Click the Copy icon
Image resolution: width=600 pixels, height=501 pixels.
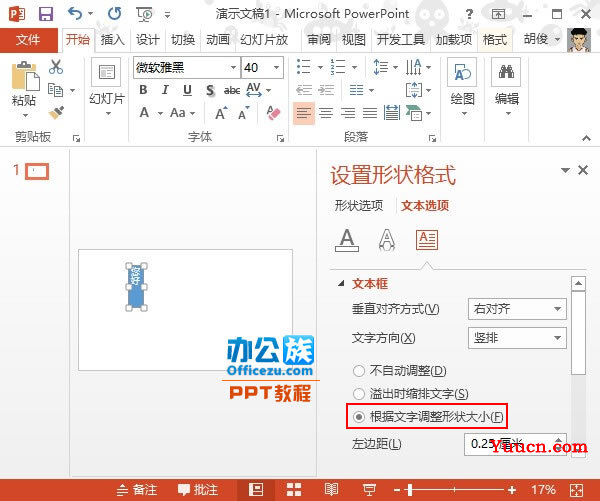[56, 90]
